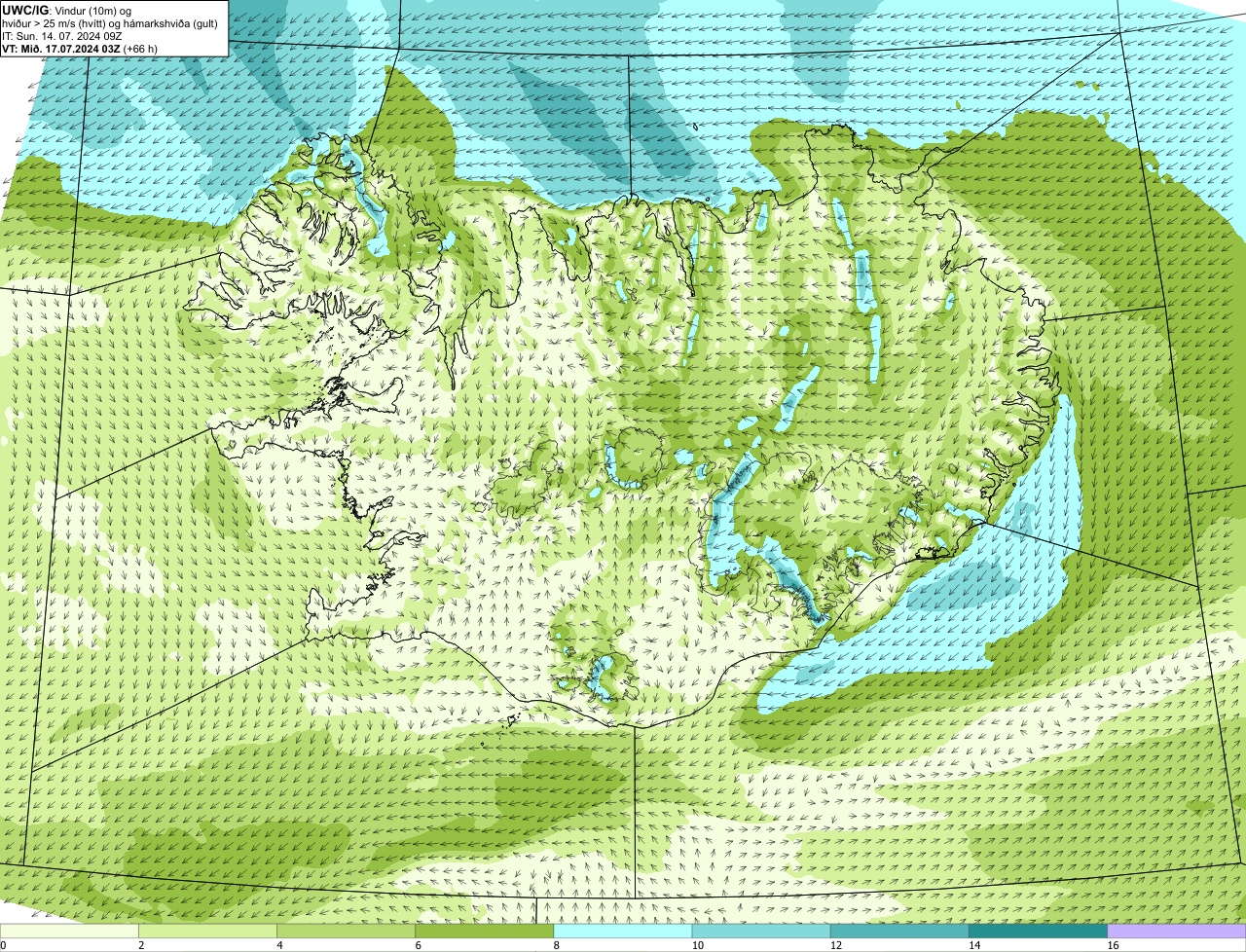Click the legend scale label '8'
The image size is (1246, 952).
(x=556, y=945)
